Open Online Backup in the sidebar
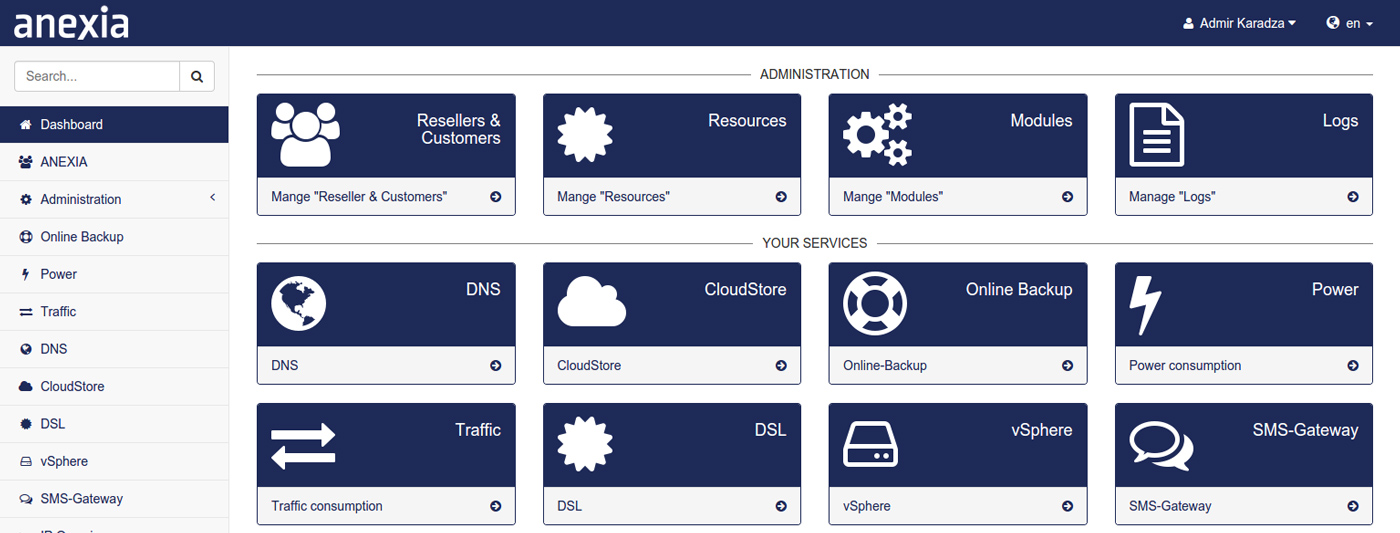 point(114,237)
